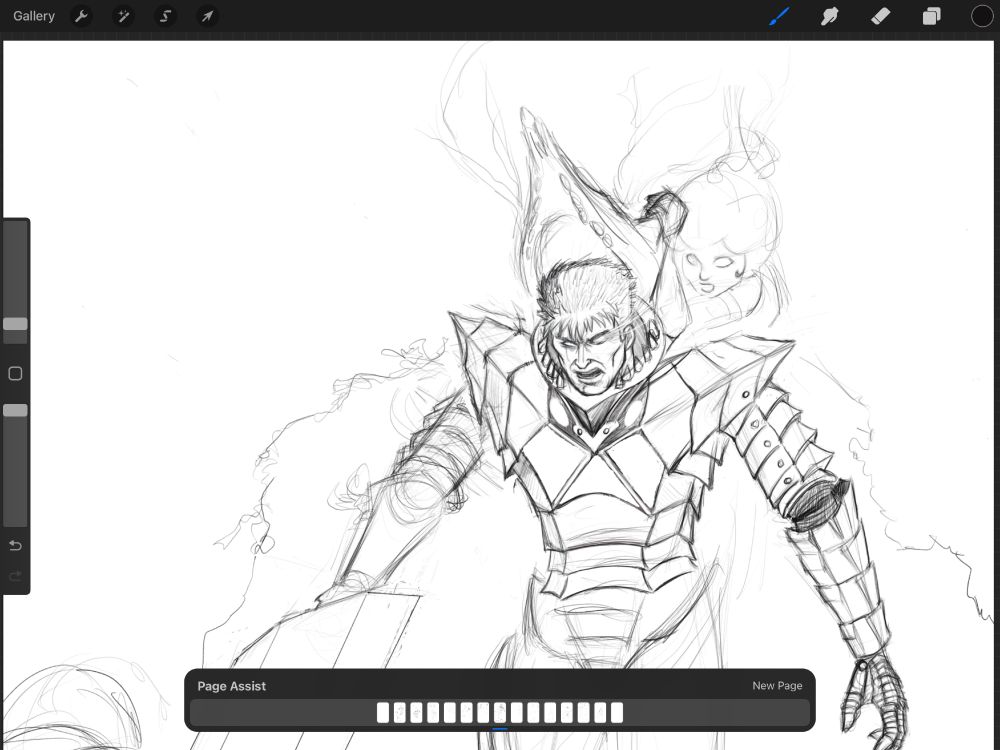Create a New Page in Page Assist

[777, 686]
